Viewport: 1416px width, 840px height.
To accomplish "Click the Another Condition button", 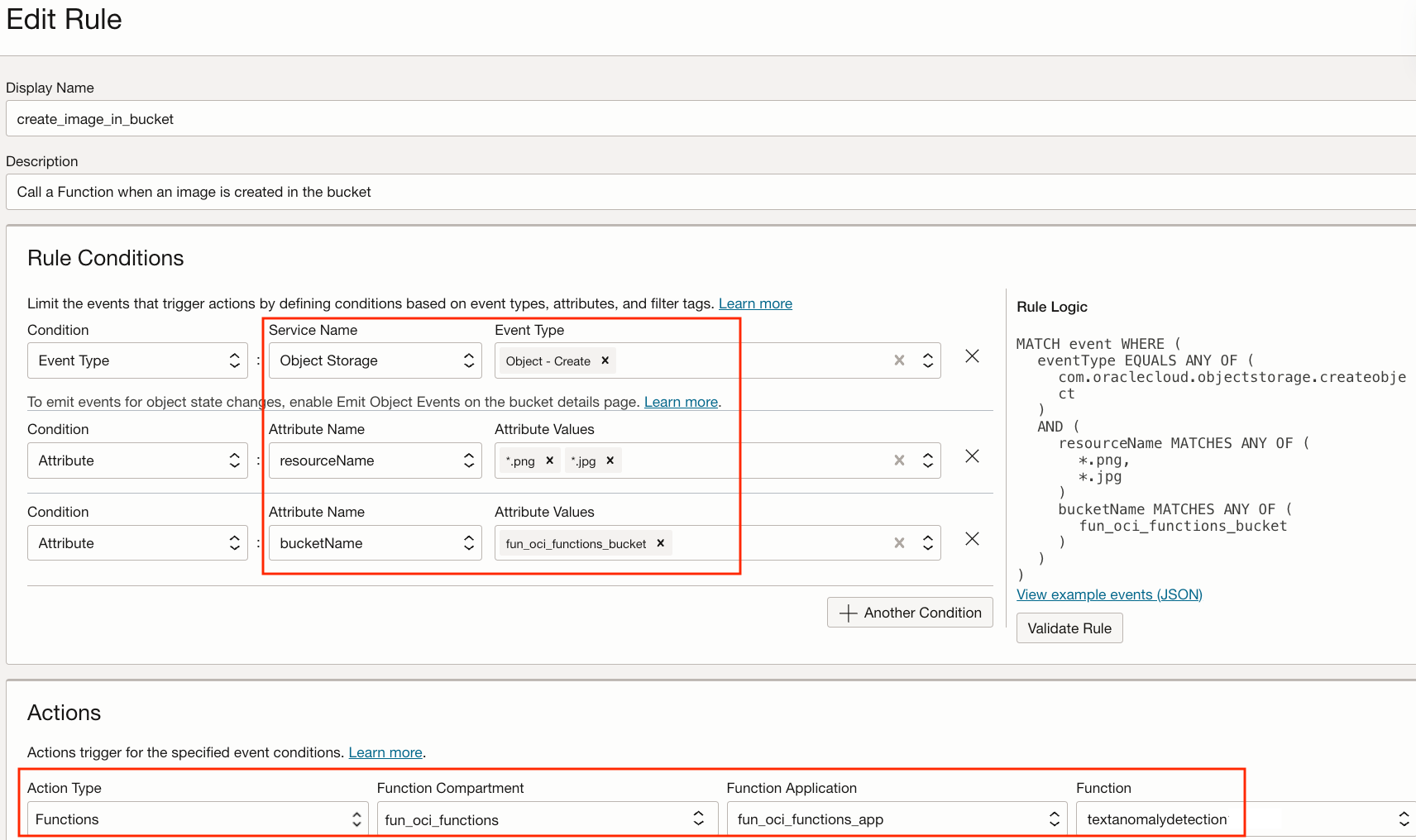I will point(910,613).
